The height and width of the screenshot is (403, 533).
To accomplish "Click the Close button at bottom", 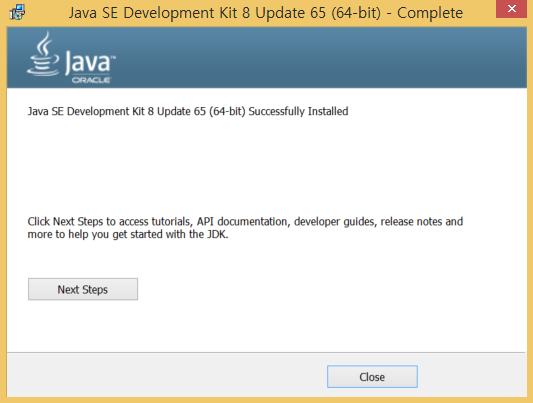I will (372, 376).
